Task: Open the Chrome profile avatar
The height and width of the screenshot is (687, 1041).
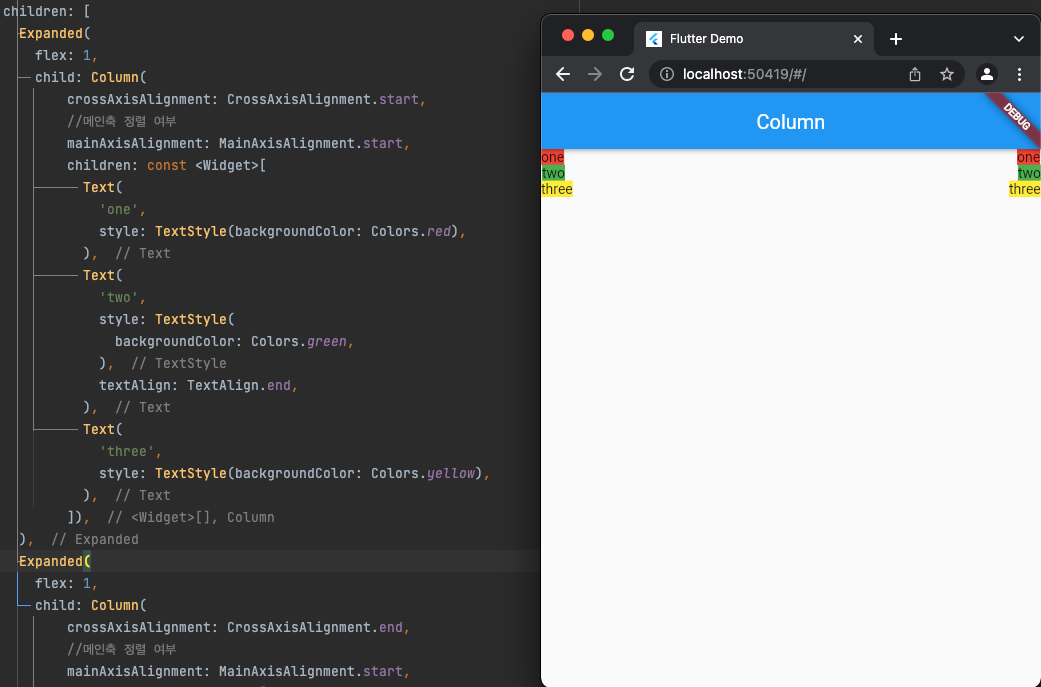Action: (x=987, y=74)
